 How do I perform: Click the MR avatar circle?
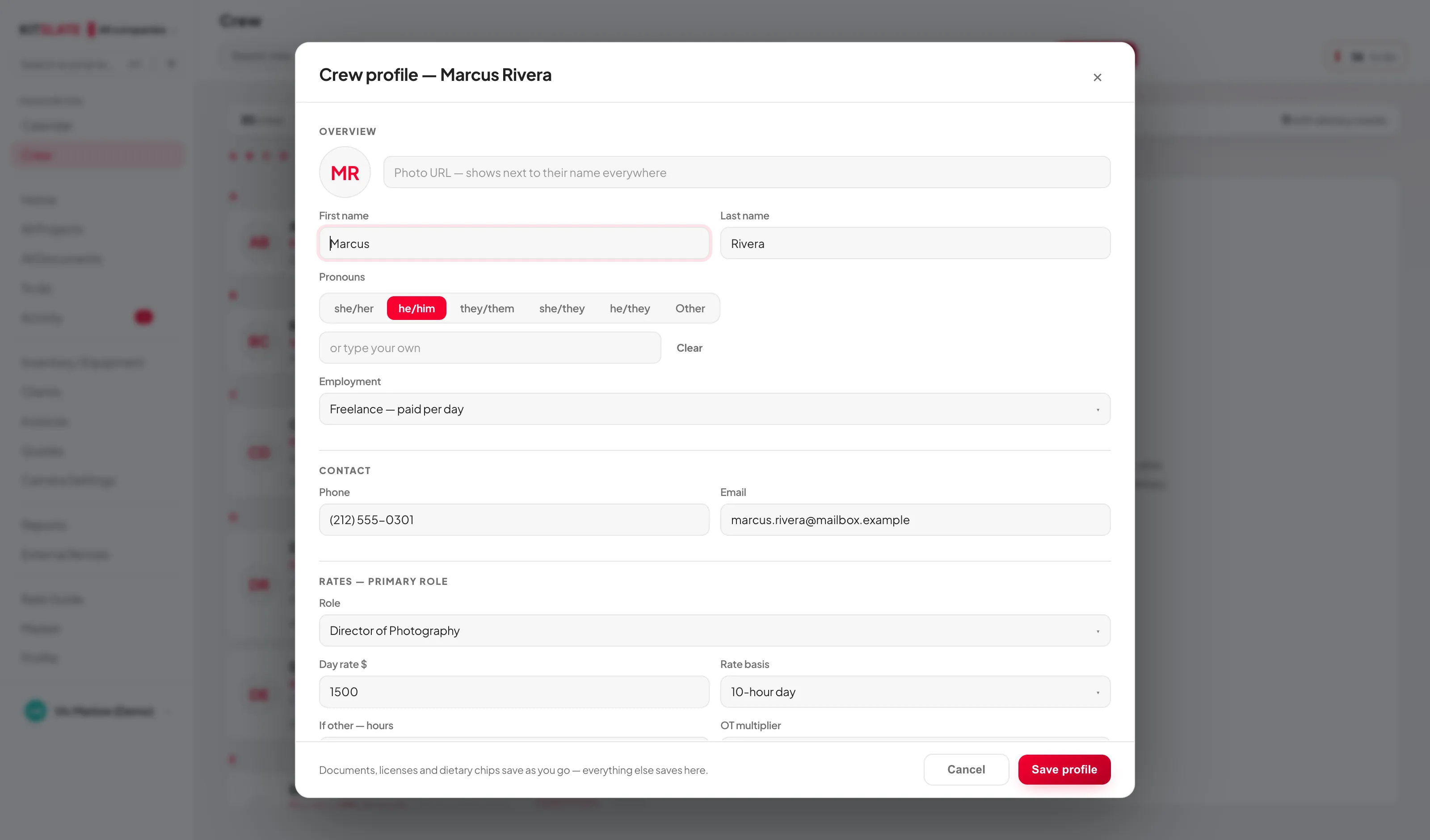point(345,172)
